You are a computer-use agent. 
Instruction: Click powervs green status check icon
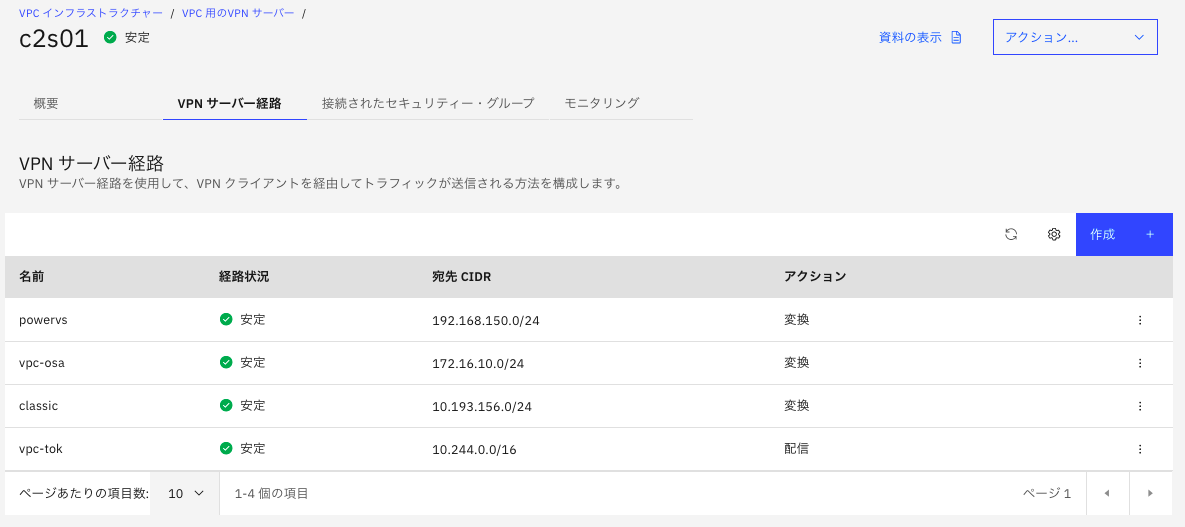(x=225, y=320)
